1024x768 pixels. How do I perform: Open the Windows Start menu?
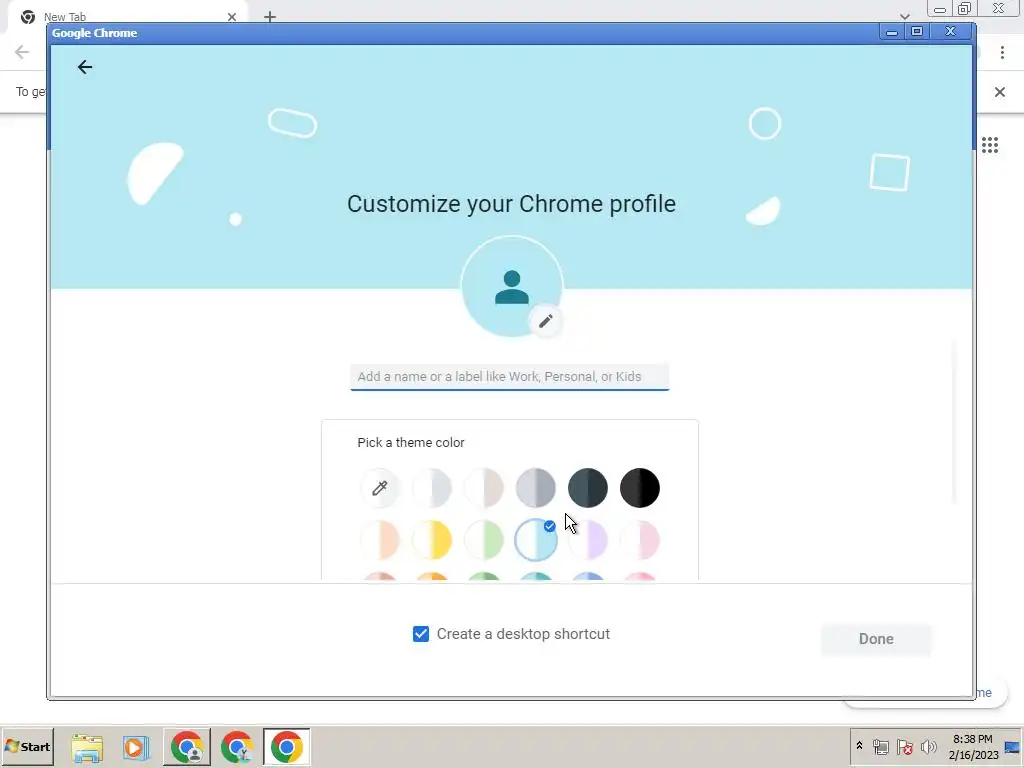27,747
